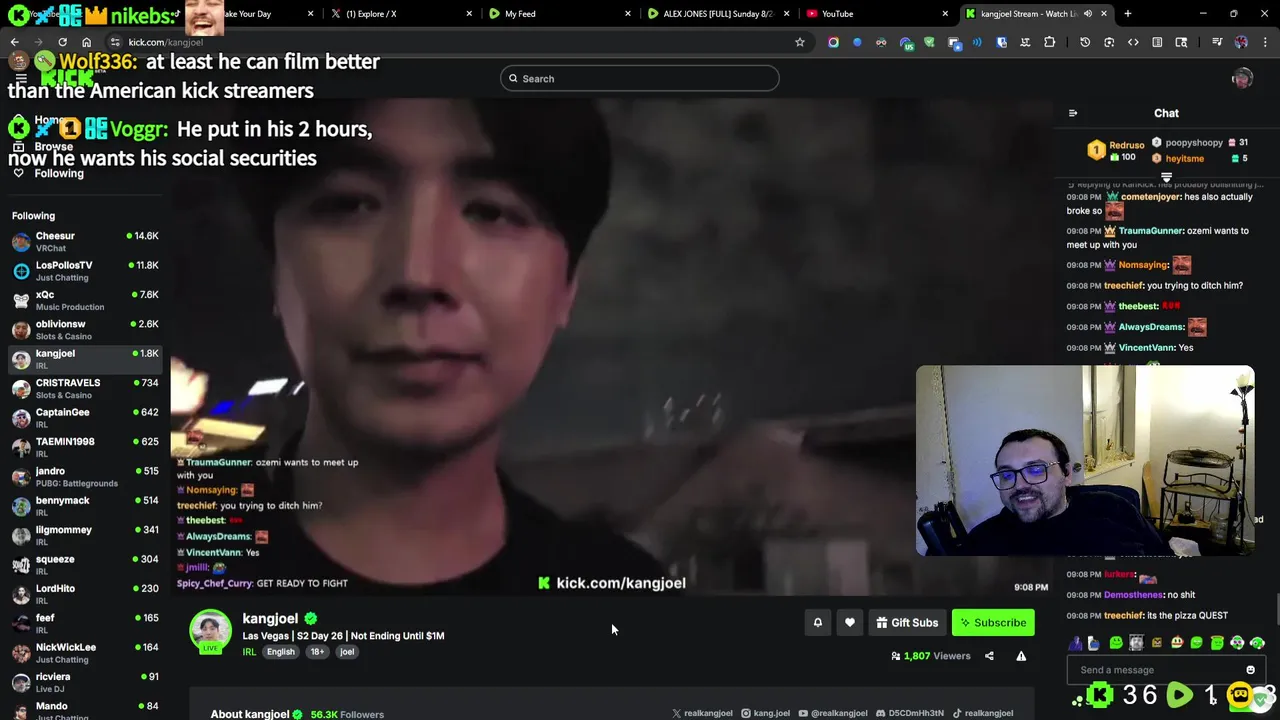Open the IRL category link
Screen dimensions: 1280x720
(249, 652)
